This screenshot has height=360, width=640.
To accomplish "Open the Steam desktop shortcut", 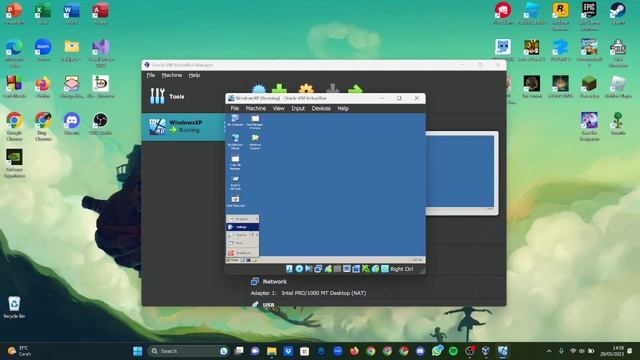I will click(x=618, y=13).
